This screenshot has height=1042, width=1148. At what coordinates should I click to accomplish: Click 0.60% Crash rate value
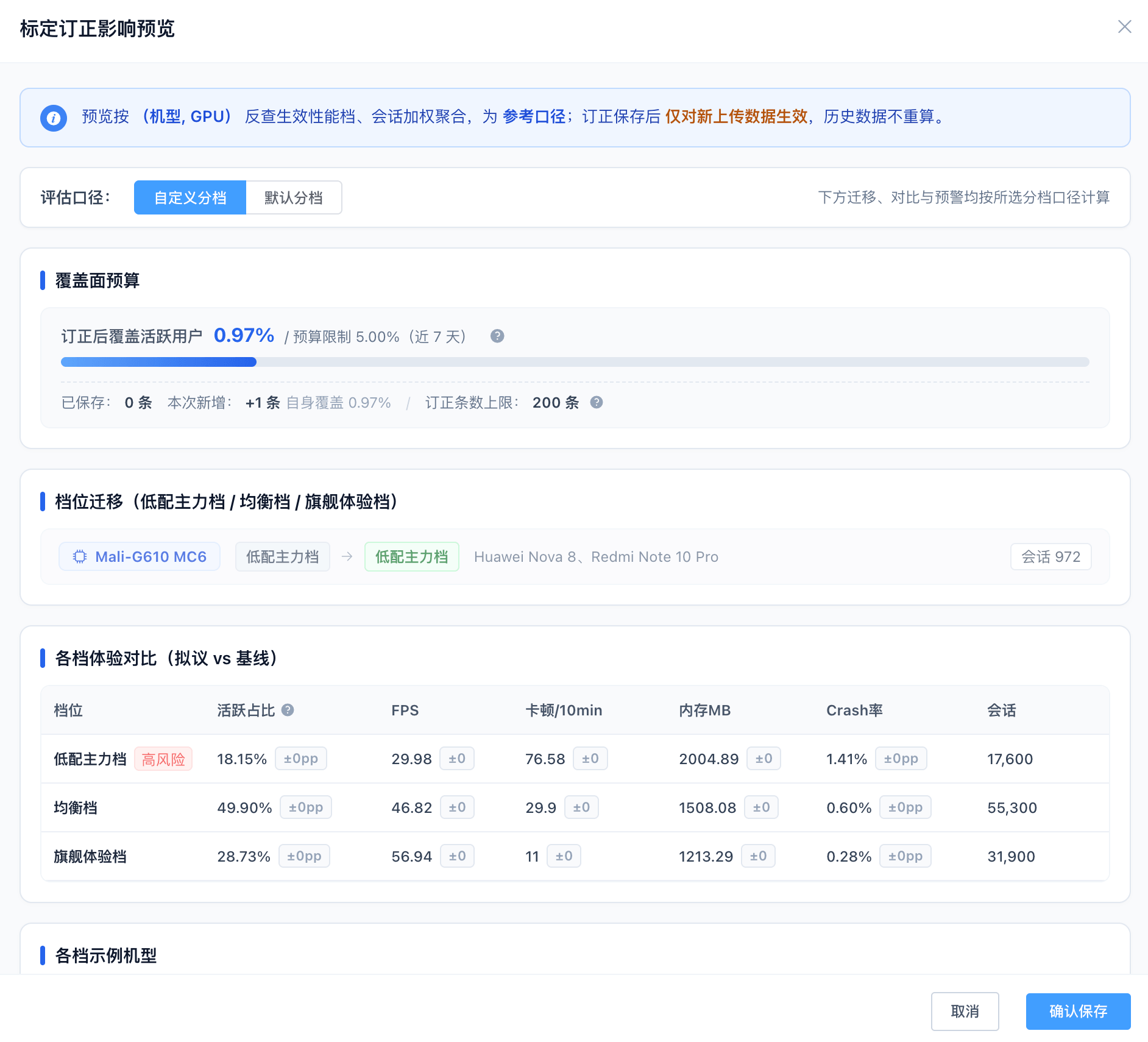click(849, 808)
